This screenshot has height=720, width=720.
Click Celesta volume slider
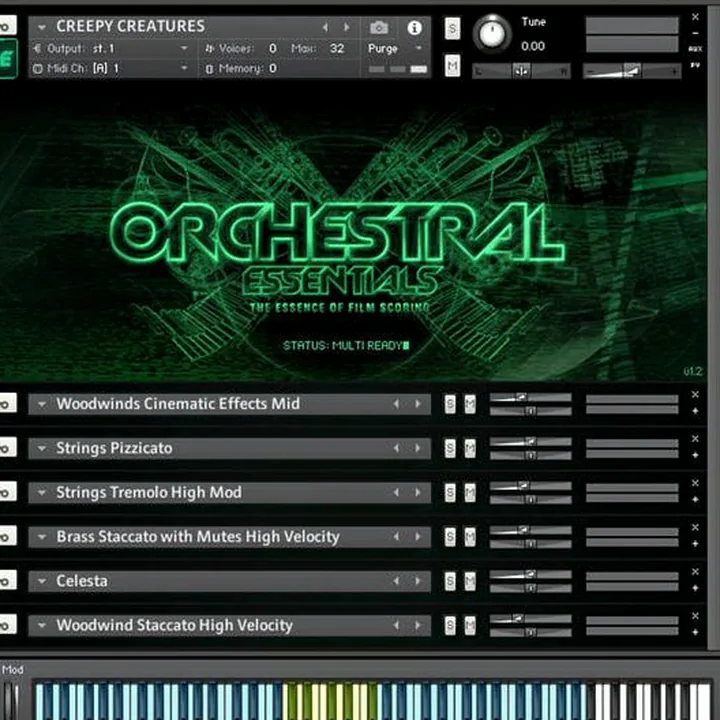[x=530, y=574]
